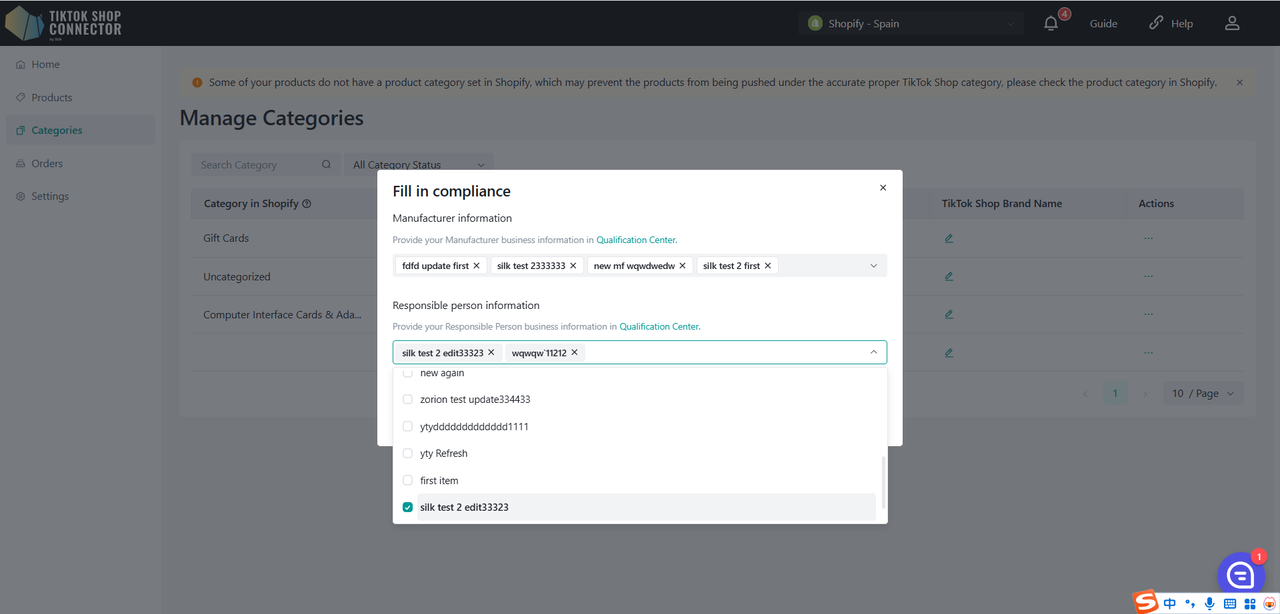Collapse the Responsible person dropdown arrow

click(873, 352)
